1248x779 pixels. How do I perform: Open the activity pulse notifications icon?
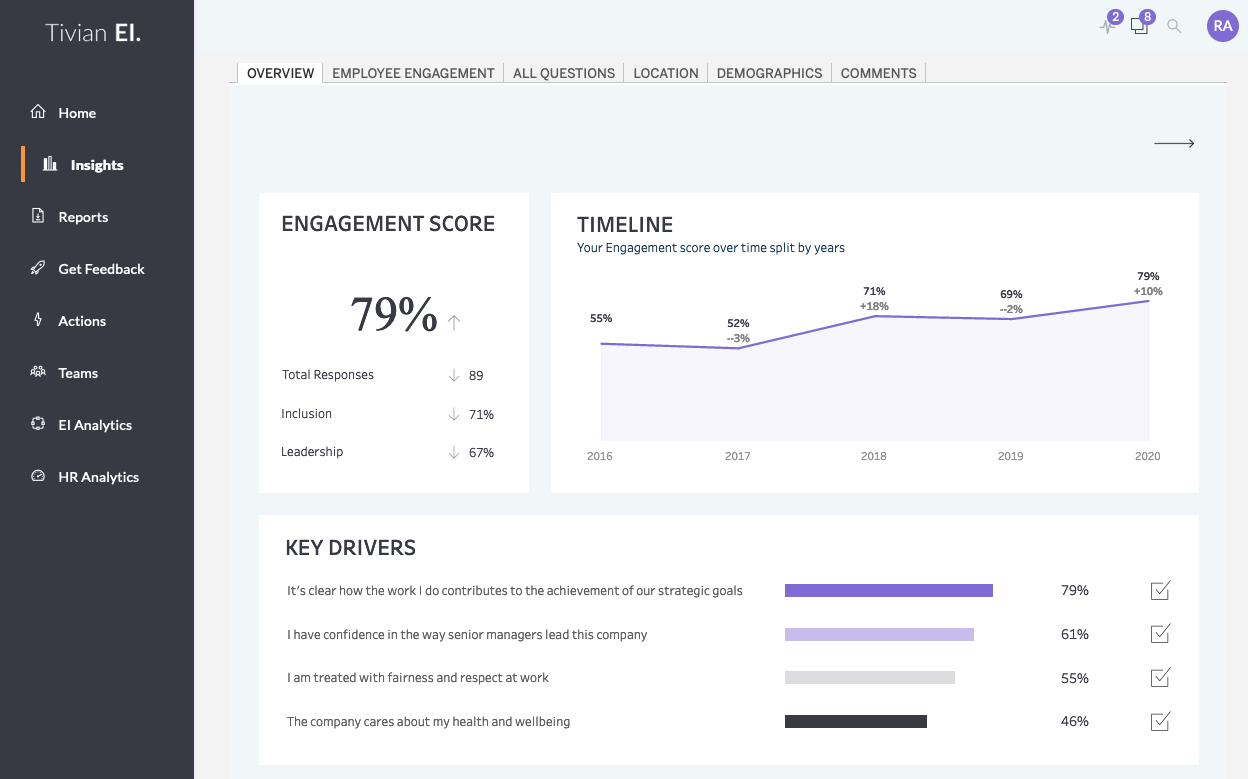pyautogui.click(x=1107, y=27)
